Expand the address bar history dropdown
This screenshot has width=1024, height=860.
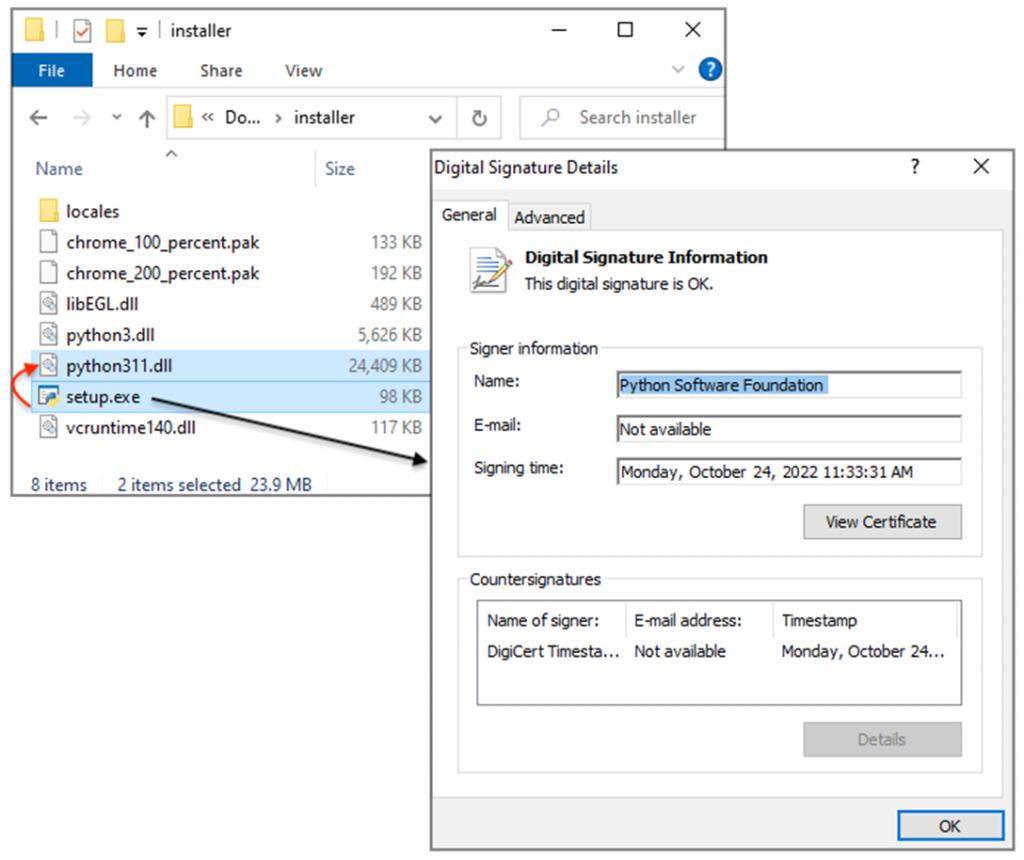pyautogui.click(x=436, y=119)
